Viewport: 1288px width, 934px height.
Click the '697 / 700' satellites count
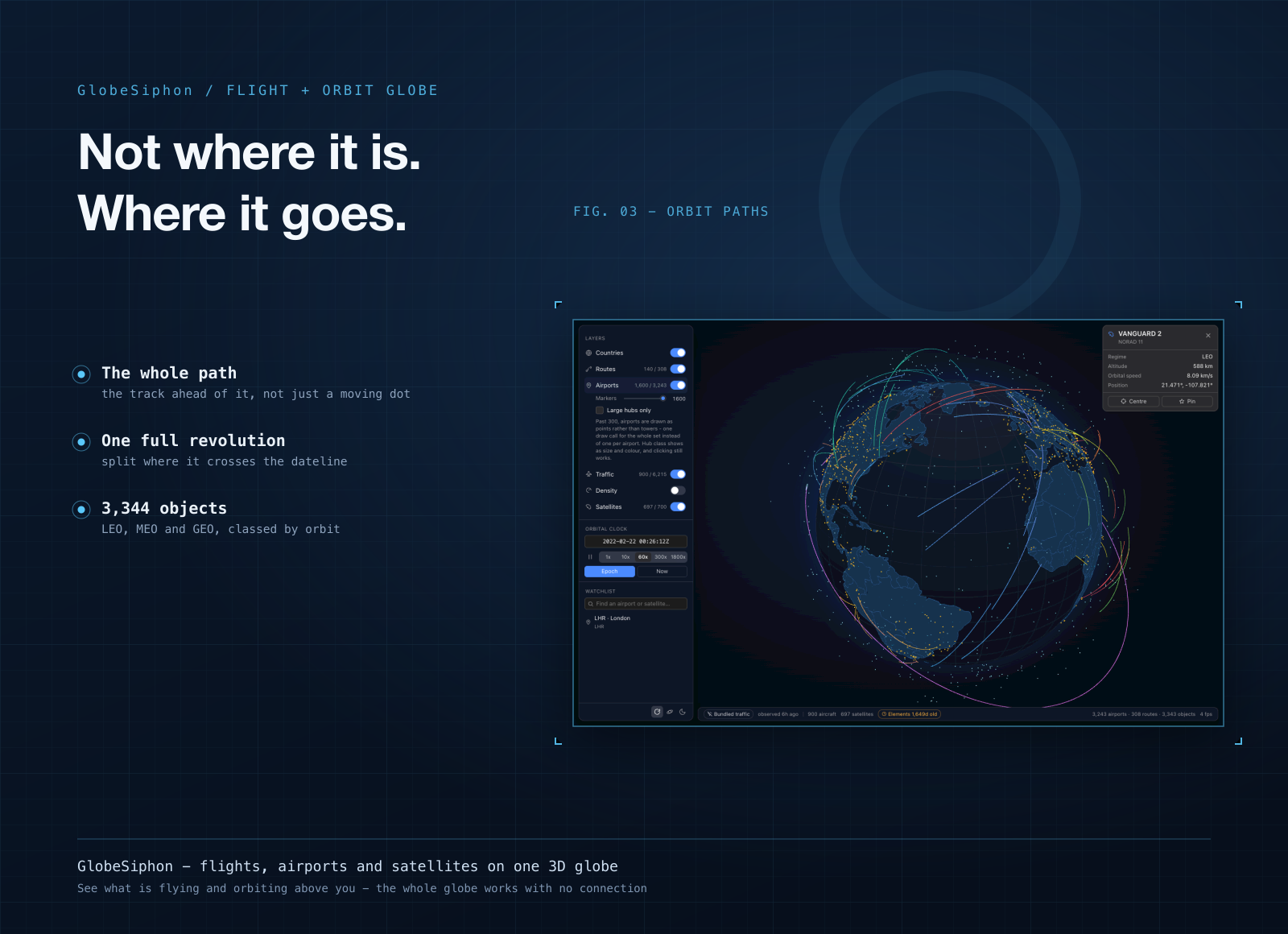654,506
